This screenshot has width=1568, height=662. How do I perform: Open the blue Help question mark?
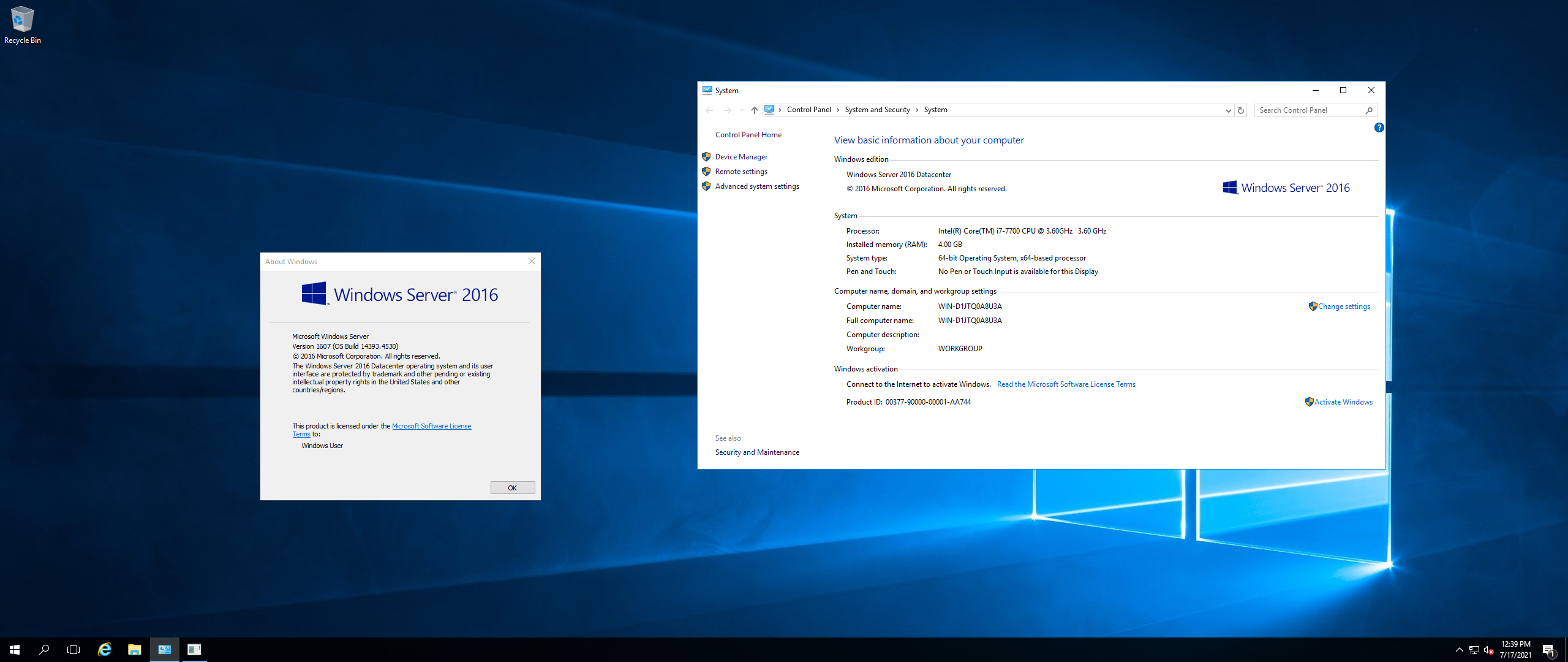point(1379,127)
